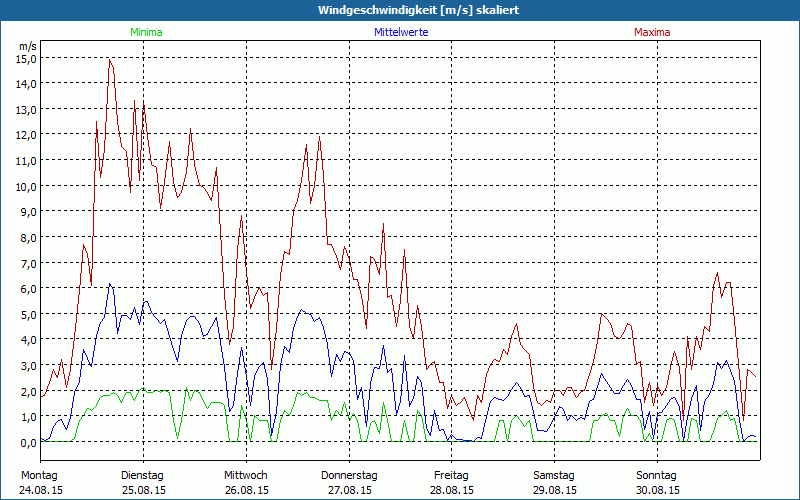Click the '14,0' y-axis value
This screenshot has width=800, height=500.
[27, 84]
